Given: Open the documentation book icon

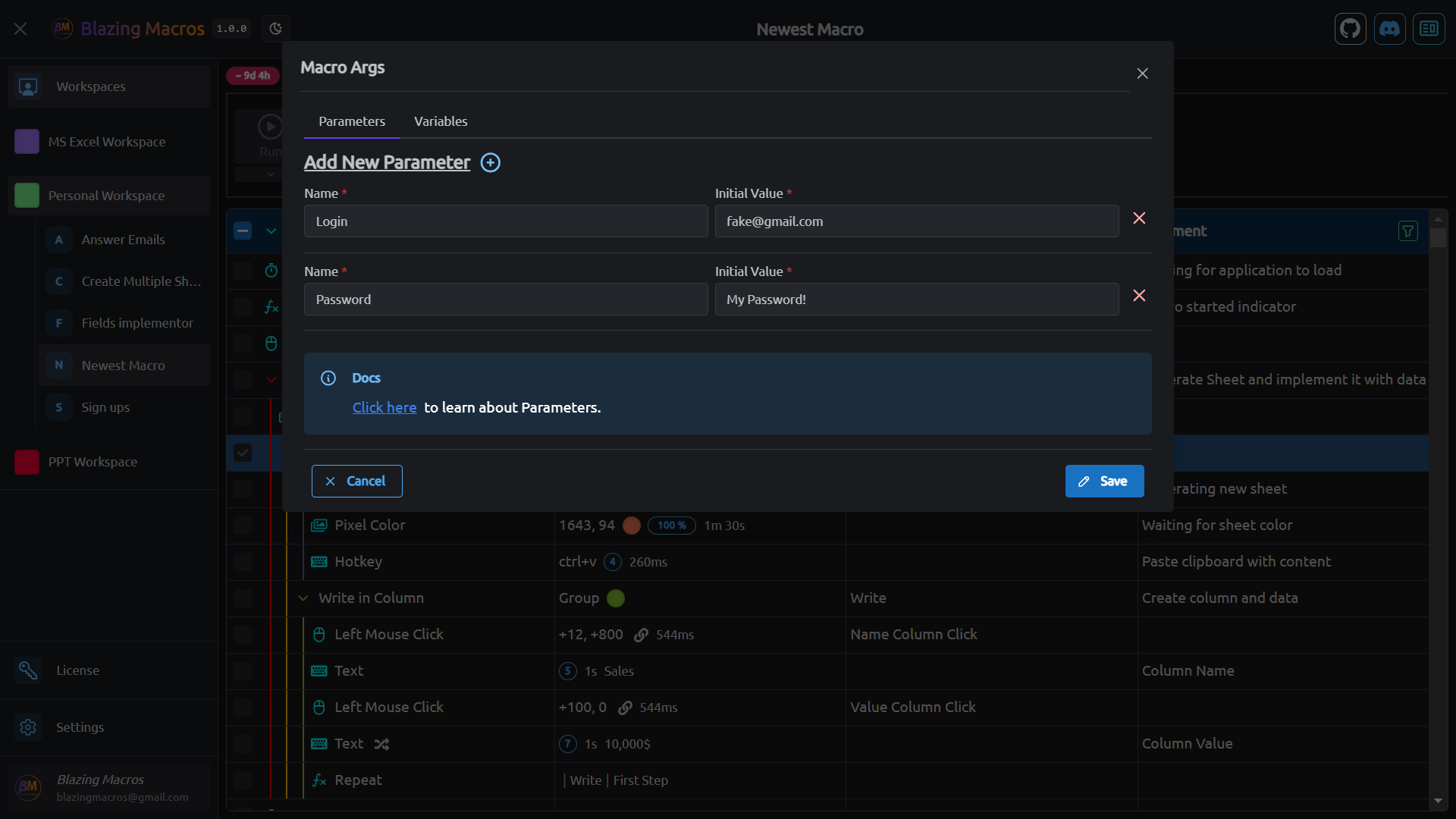Looking at the screenshot, I should coord(1429,29).
